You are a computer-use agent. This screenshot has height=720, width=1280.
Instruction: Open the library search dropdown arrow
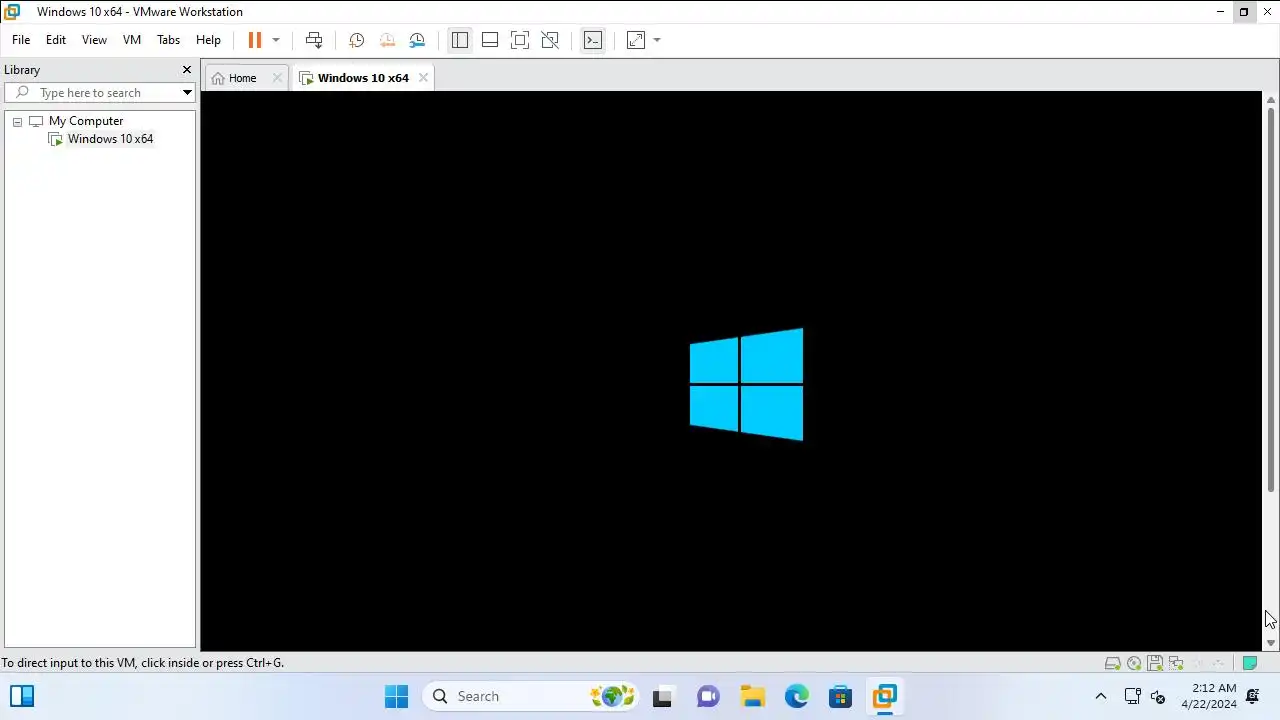(x=187, y=93)
